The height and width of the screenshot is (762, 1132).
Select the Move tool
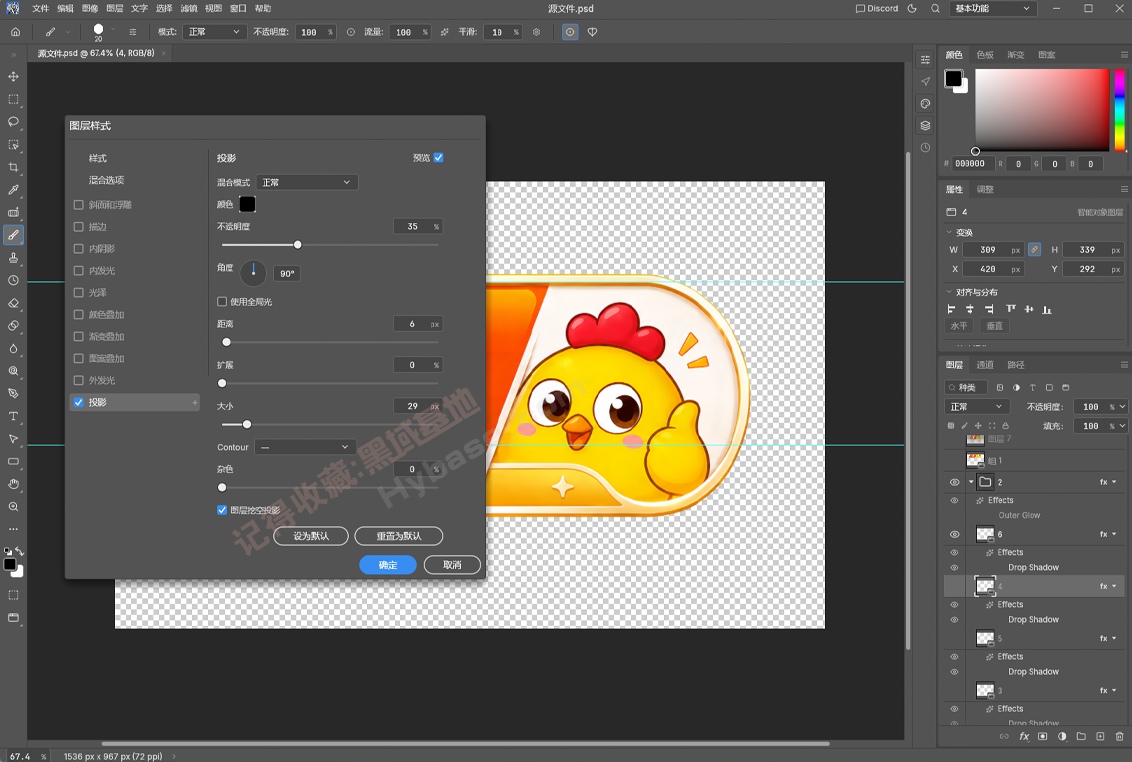(x=13, y=77)
